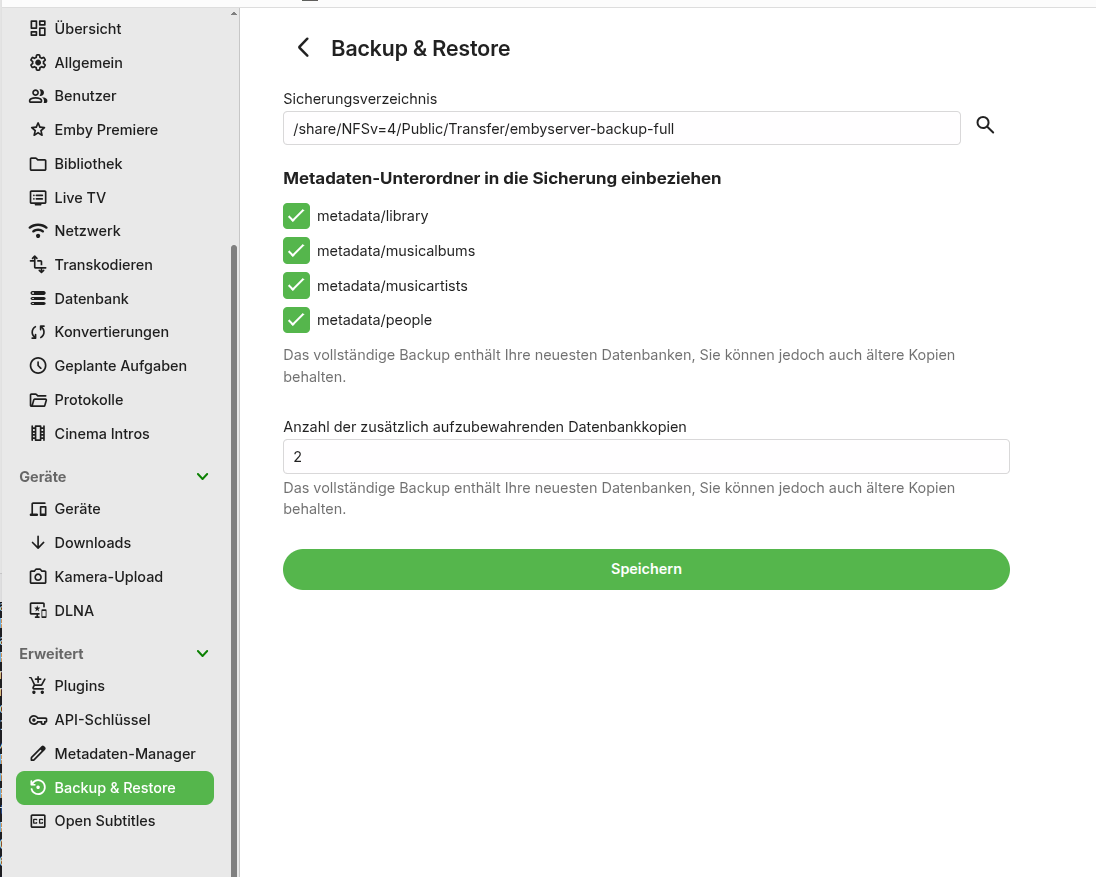Click the Transkodieren sidebar icon
1096x877 pixels.
pos(38,265)
